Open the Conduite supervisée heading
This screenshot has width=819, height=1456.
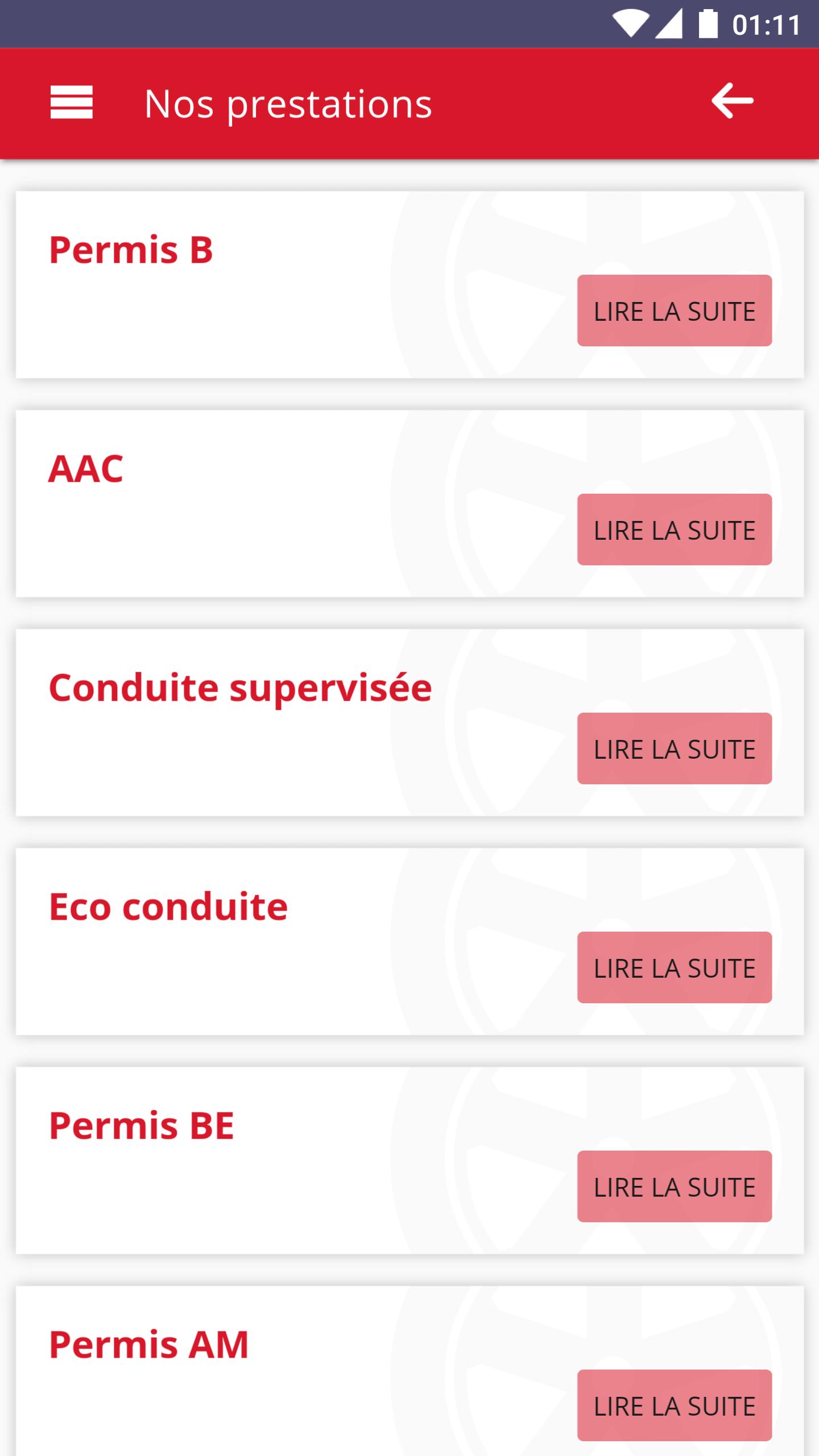tap(240, 688)
